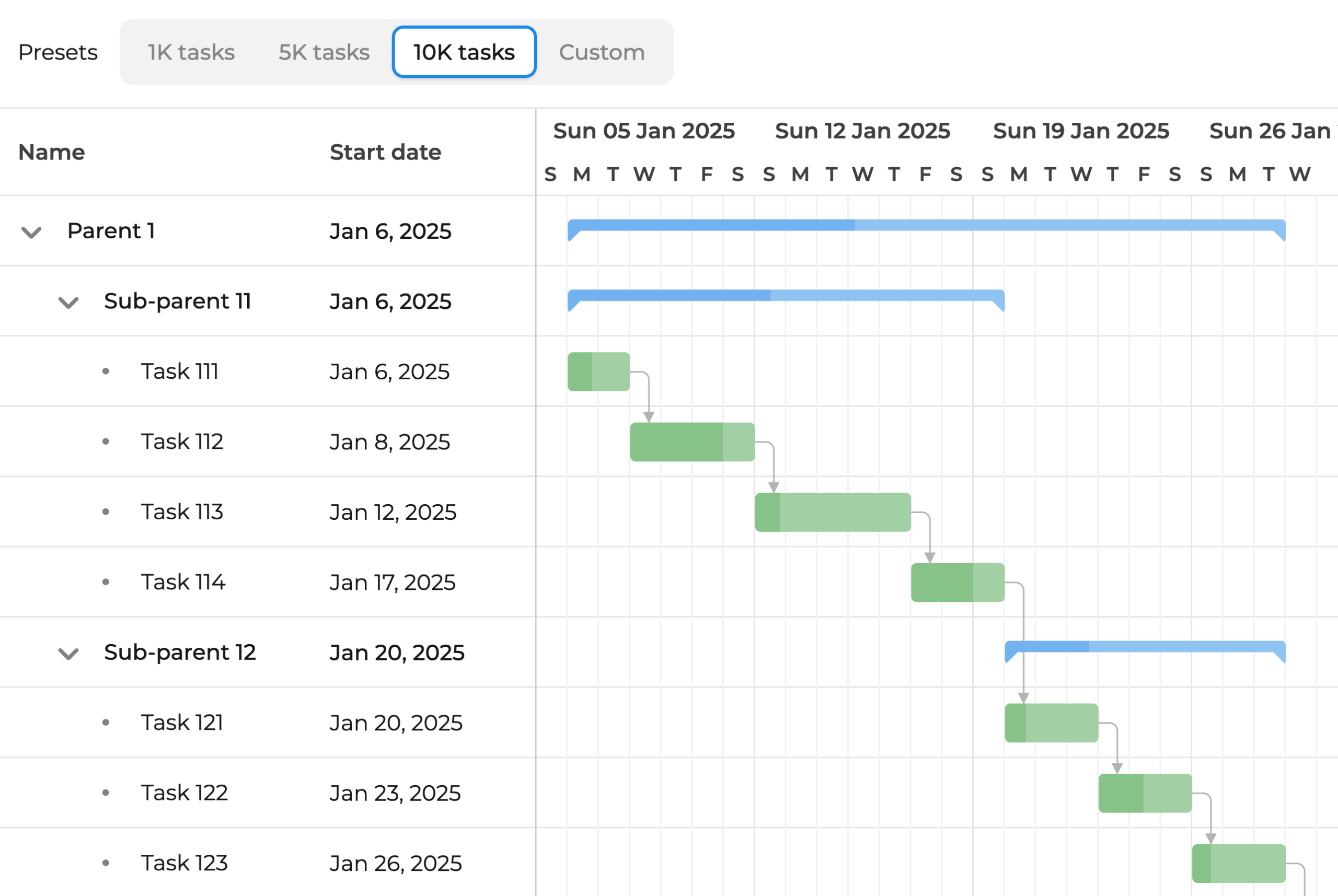Click the Task 111 green bar
This screenshot has width=1338, height=896.
(x=598, y=372)
